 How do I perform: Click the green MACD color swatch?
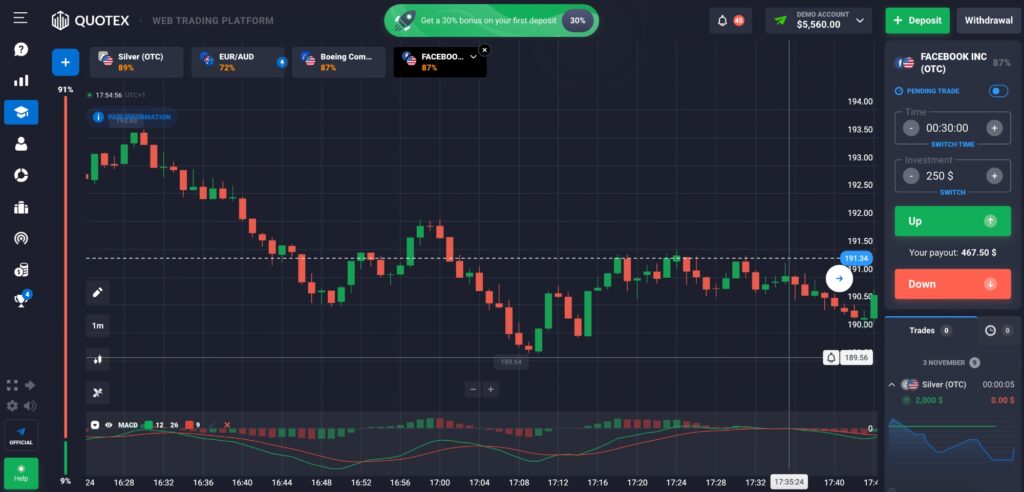[148, 425]
